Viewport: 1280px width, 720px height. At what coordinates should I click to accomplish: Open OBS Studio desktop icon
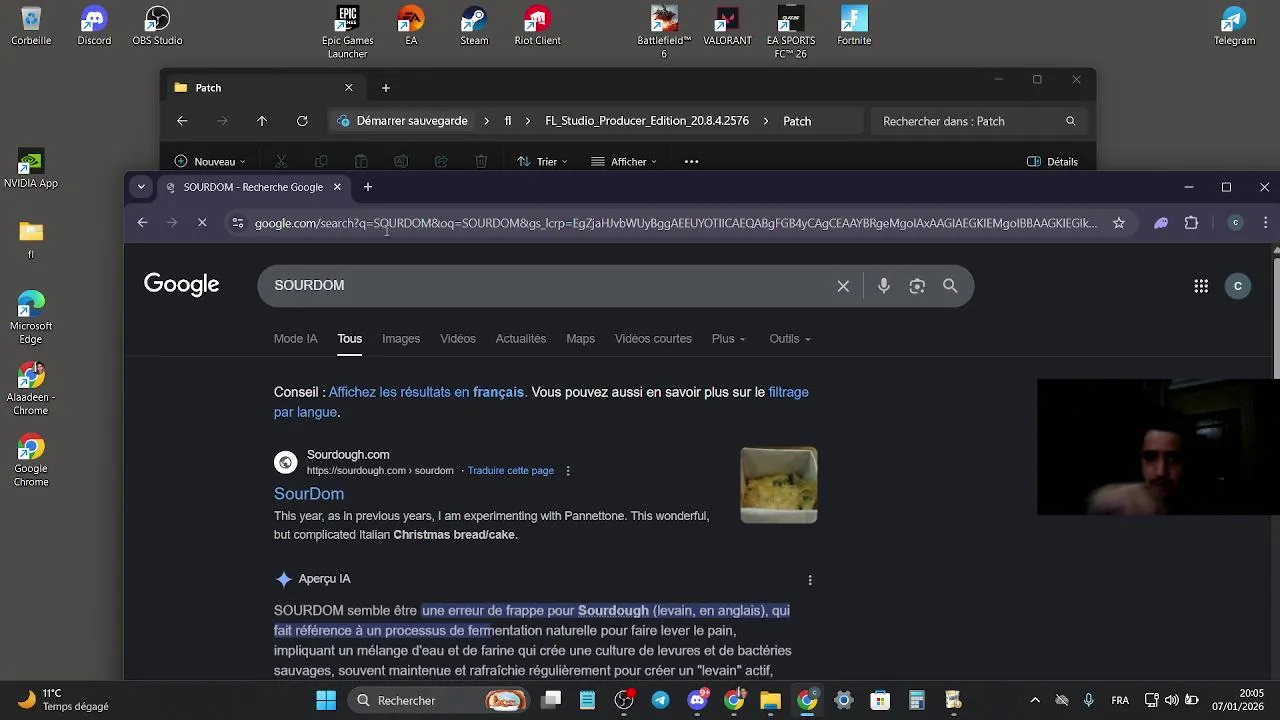click(x=157, y=27)
